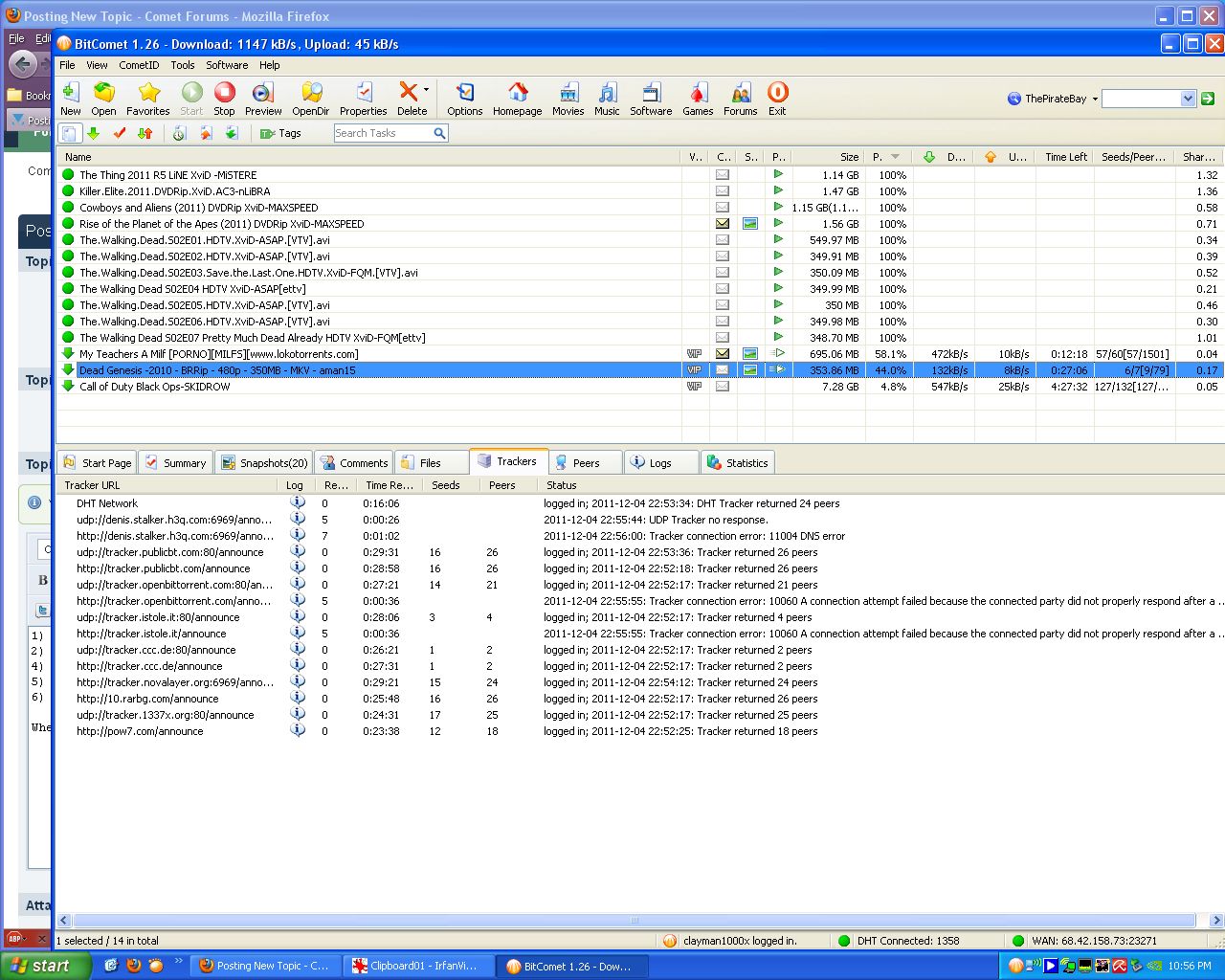
Task: Toggle snapshot icon for Dead Genesis row
Action: [x=750, y=370]
